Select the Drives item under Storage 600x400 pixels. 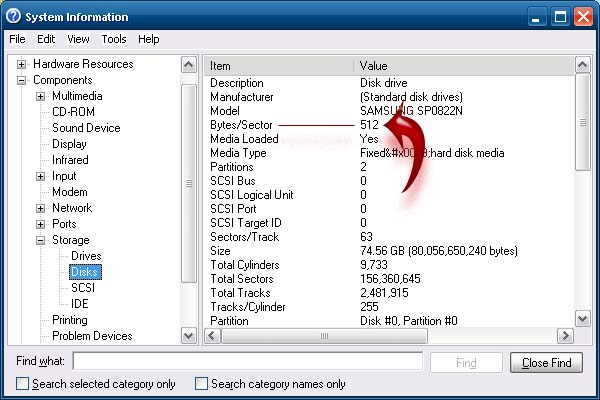tap(86, 256)
